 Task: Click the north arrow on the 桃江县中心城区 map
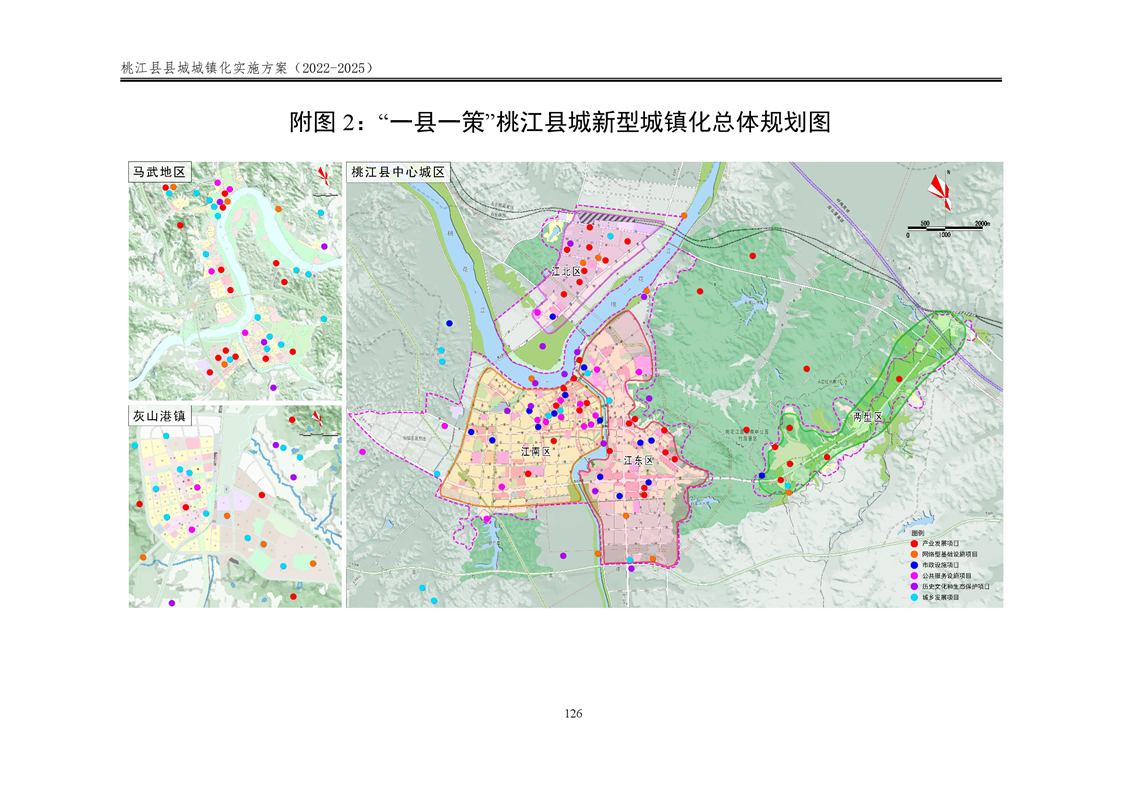tap(940, 189)
